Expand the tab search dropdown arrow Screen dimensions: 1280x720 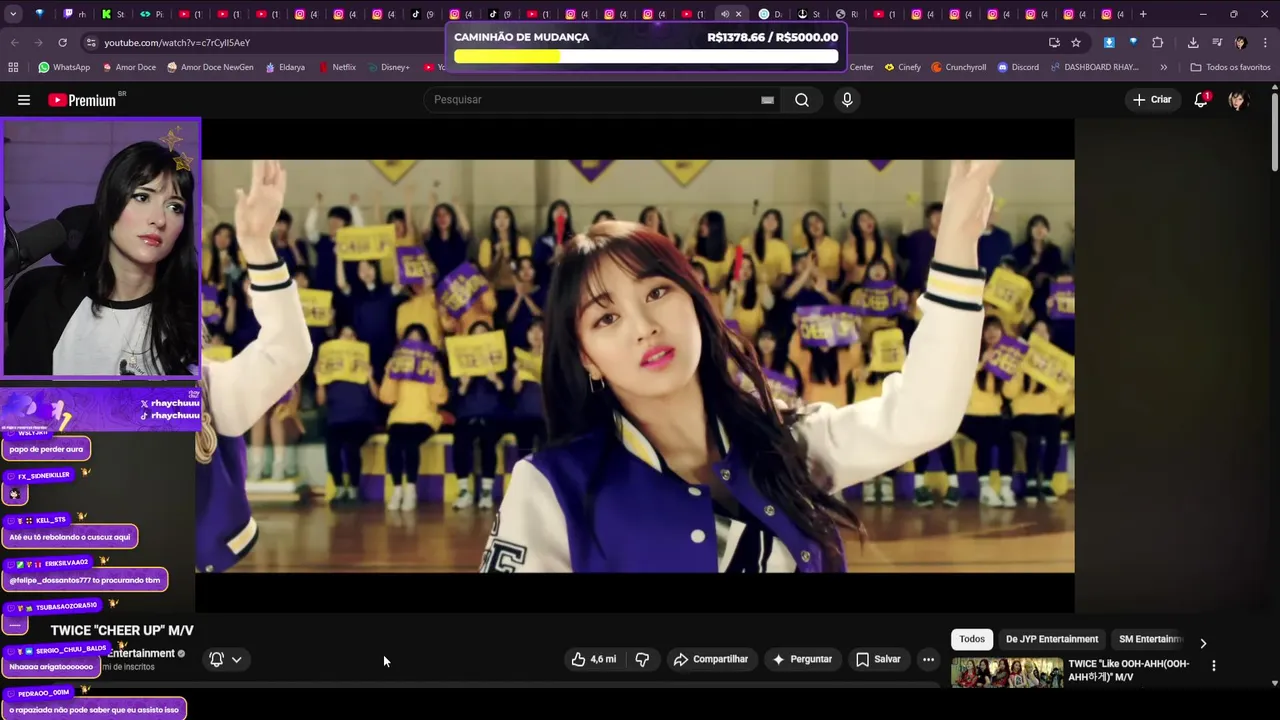coord(13,14)
